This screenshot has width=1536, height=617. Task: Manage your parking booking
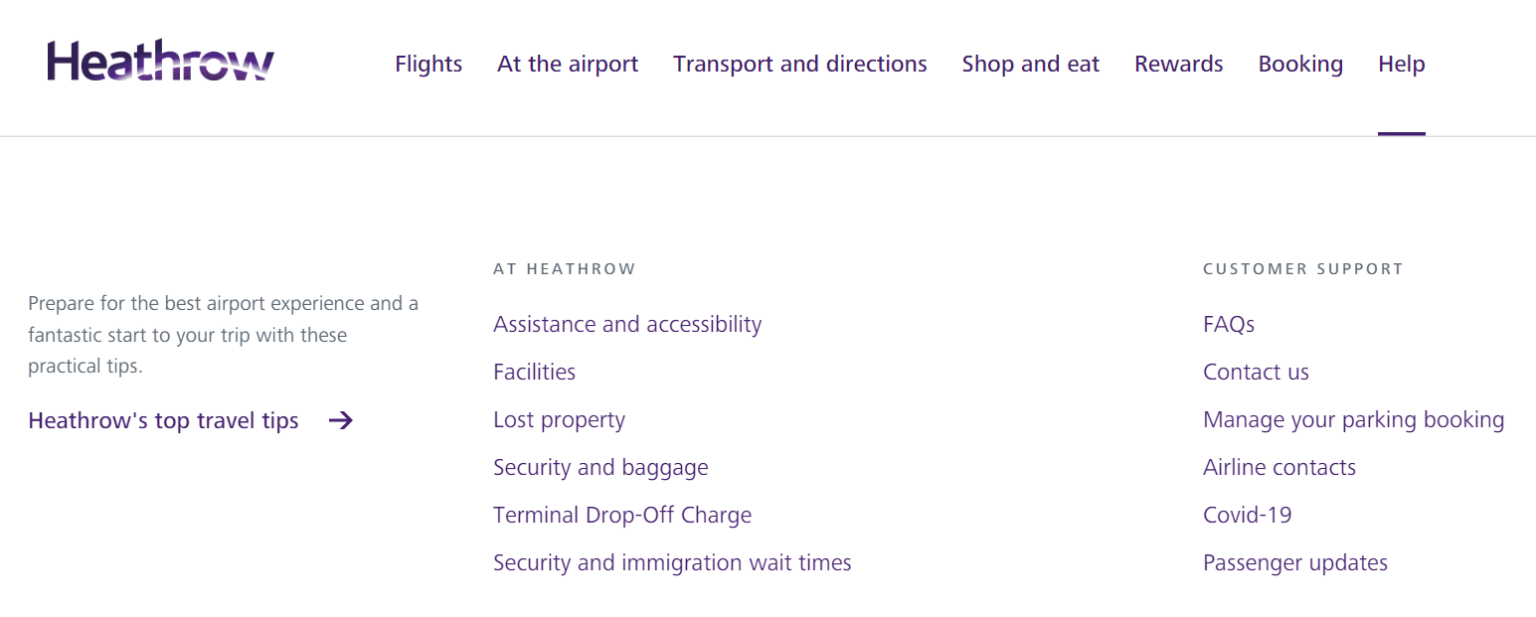pyautogui.click(x=1353, y=420)
